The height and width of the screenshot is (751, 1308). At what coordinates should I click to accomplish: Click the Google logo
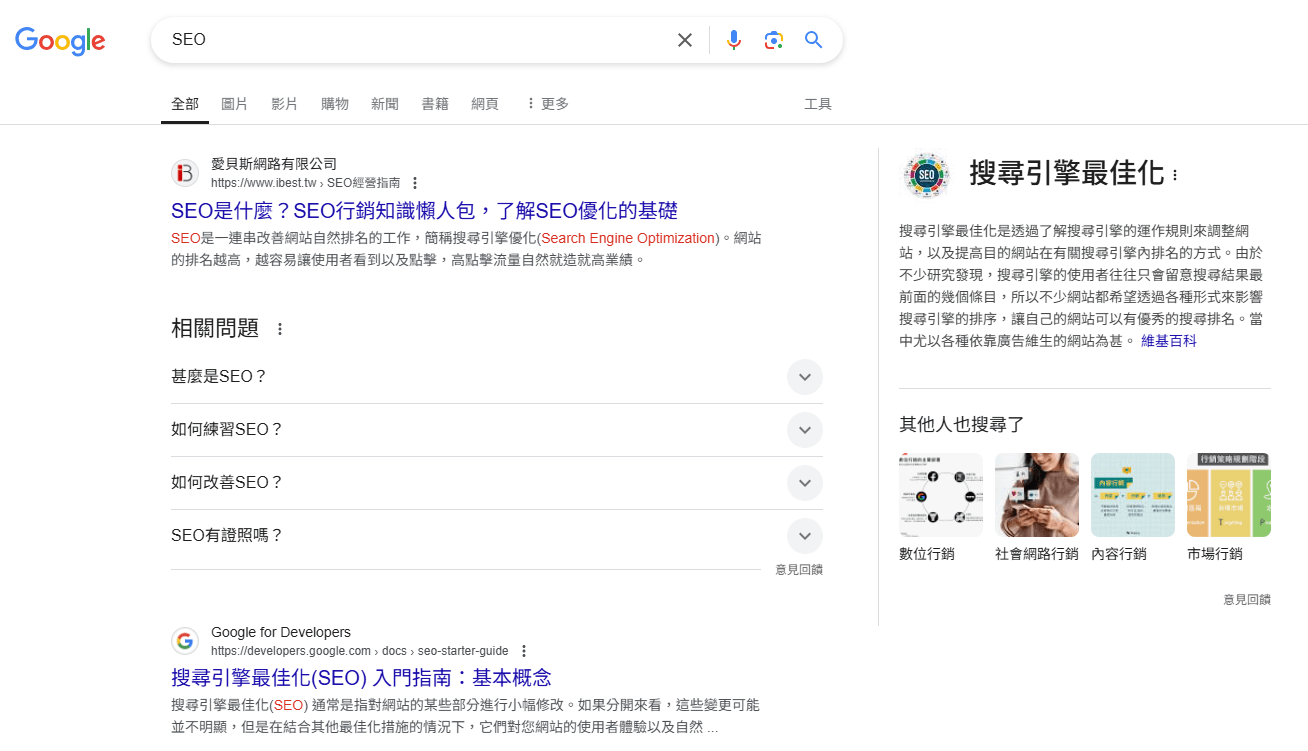(x=60, y=40)
